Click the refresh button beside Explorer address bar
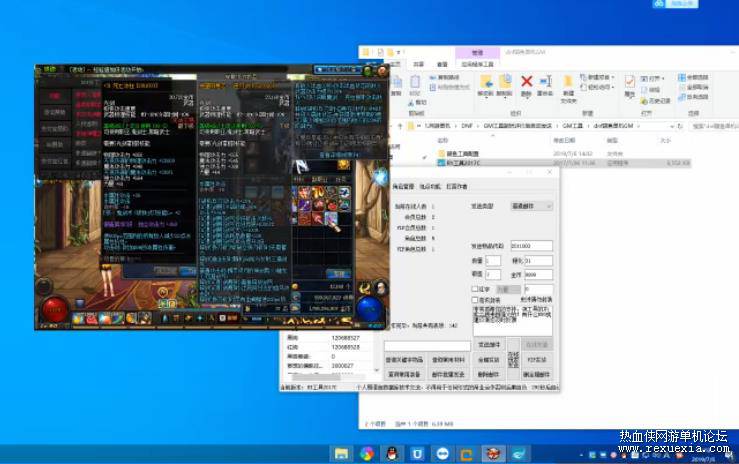The height and width of the screenshot is (464, 739). pyautogui.click(x=680, y=126)
